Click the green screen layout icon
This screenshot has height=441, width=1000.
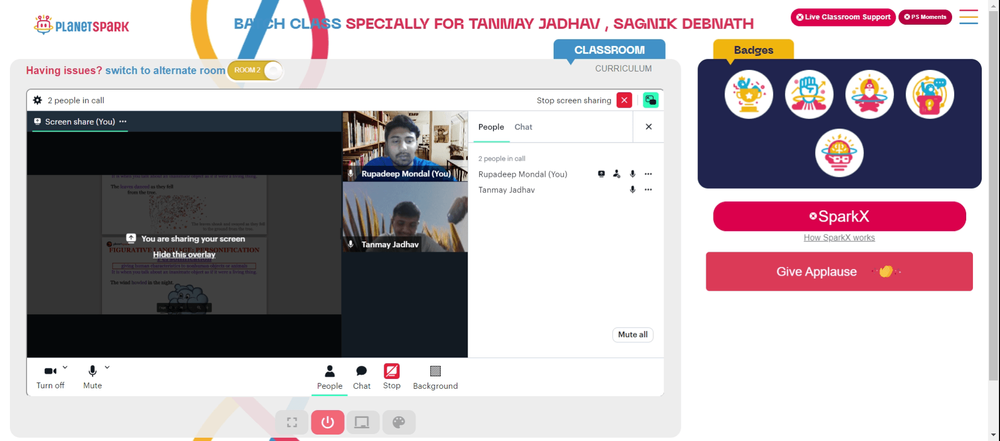651,100
